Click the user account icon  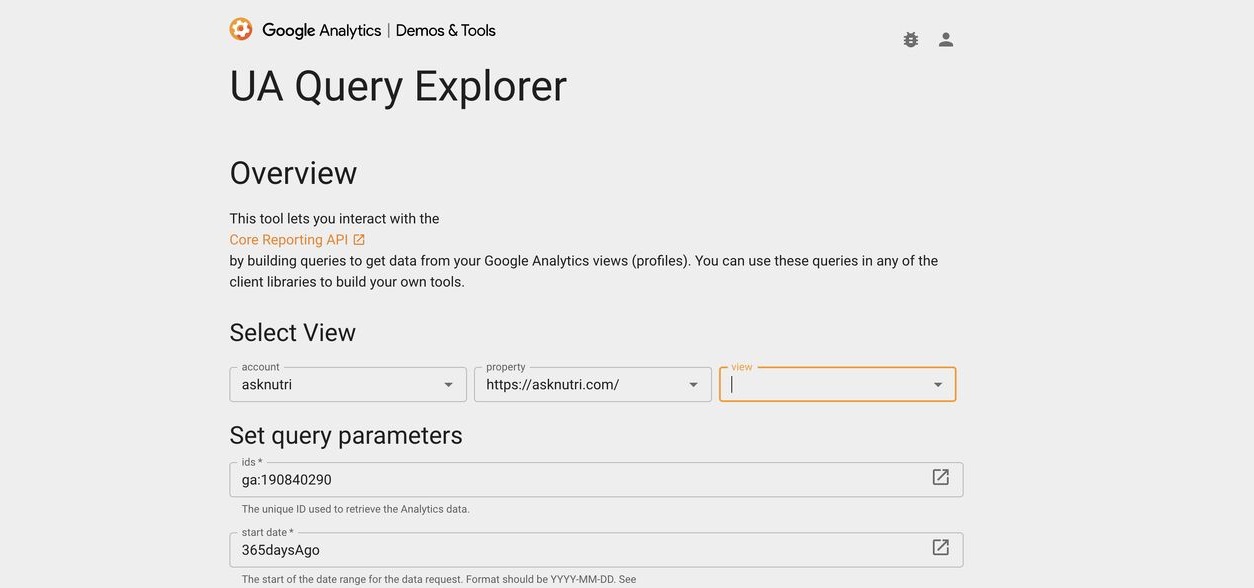click(x=941, y=37)
